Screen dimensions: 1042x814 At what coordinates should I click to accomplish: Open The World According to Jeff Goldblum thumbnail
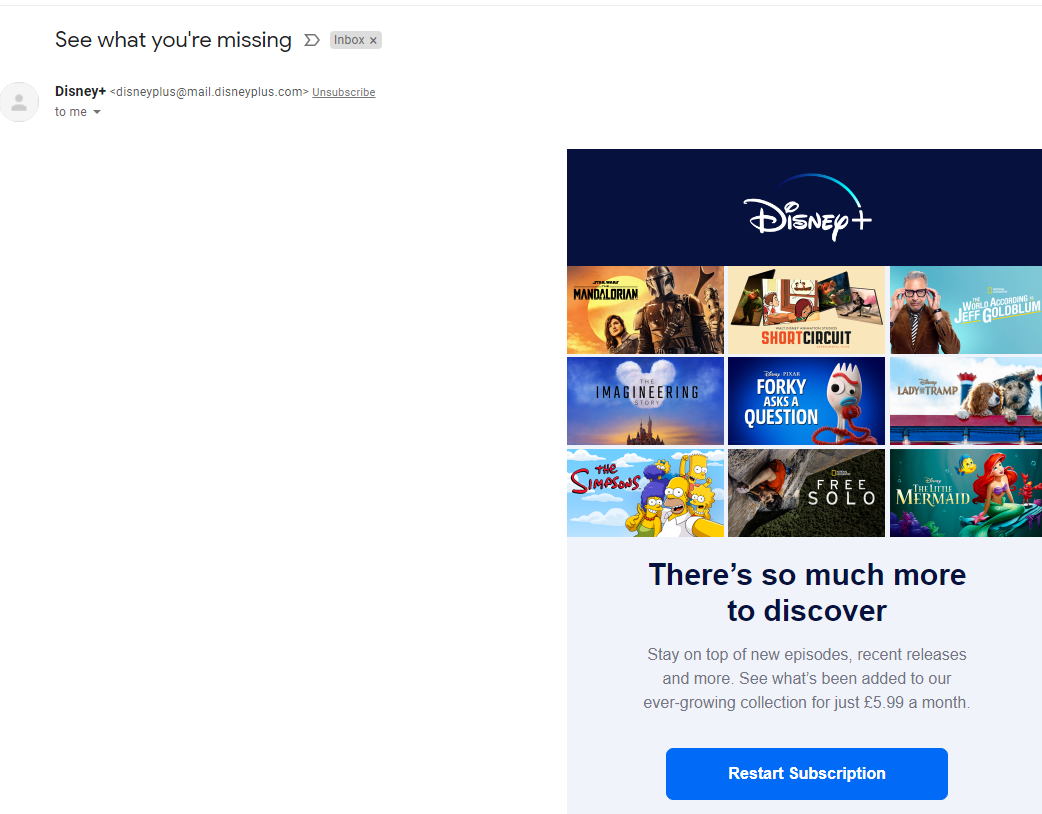966,310
